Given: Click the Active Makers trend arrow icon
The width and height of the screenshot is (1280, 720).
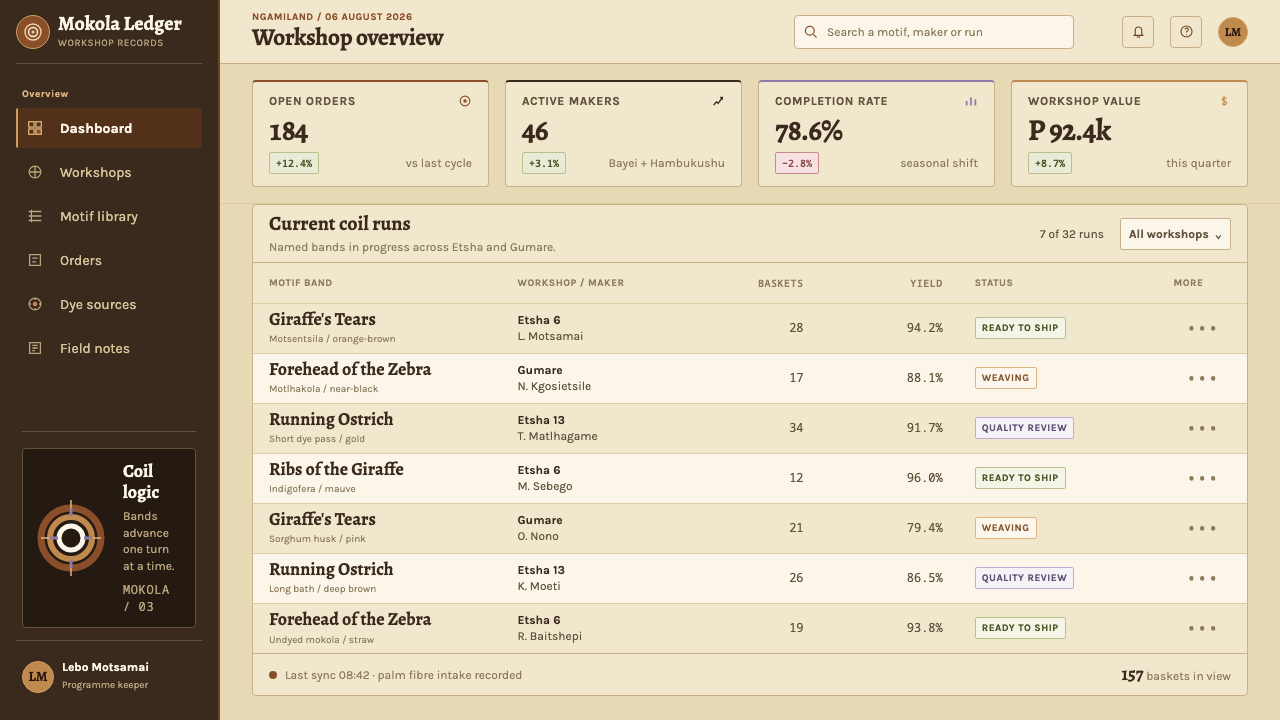Looking at the screenshot, I should click(718, 101).
